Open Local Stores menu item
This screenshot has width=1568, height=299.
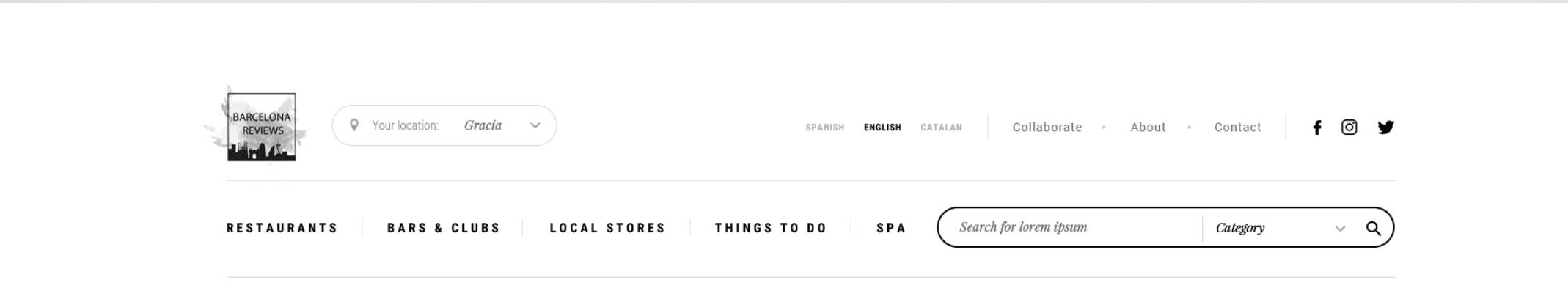point(607,228)
